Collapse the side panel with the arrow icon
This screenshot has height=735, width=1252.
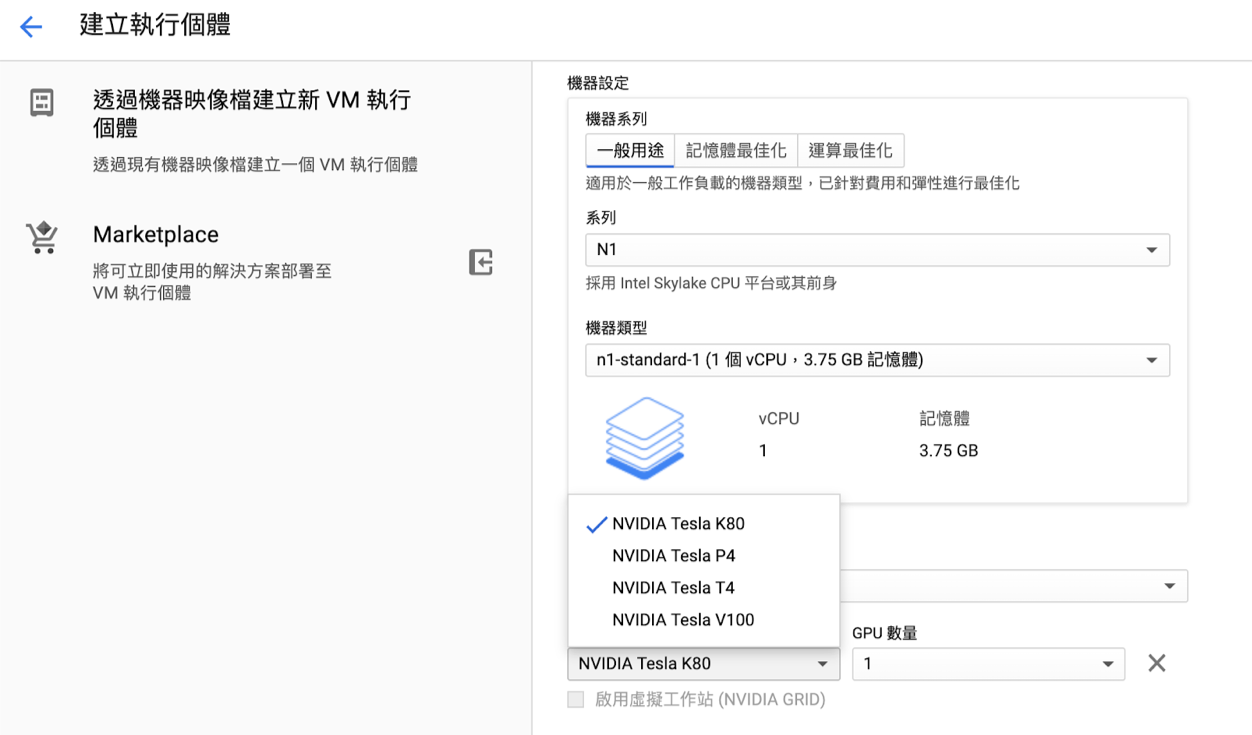click(481, 262)
